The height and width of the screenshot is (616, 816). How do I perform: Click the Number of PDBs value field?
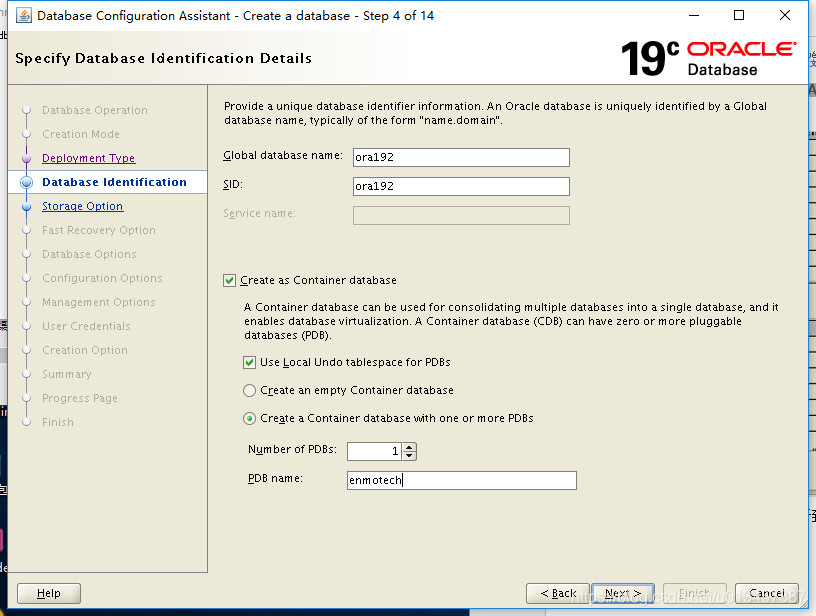tap(374, 451)
